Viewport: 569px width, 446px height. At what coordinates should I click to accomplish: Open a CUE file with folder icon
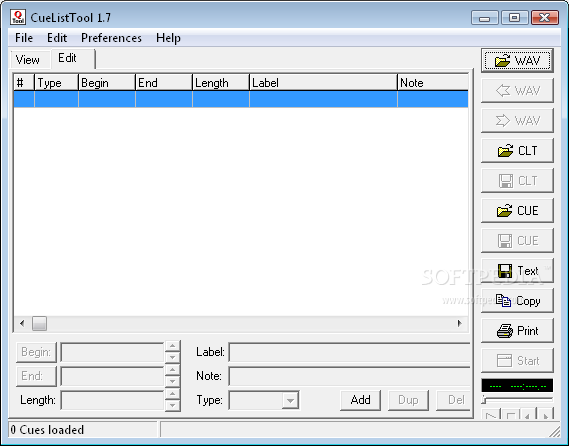tap(517, 211)
